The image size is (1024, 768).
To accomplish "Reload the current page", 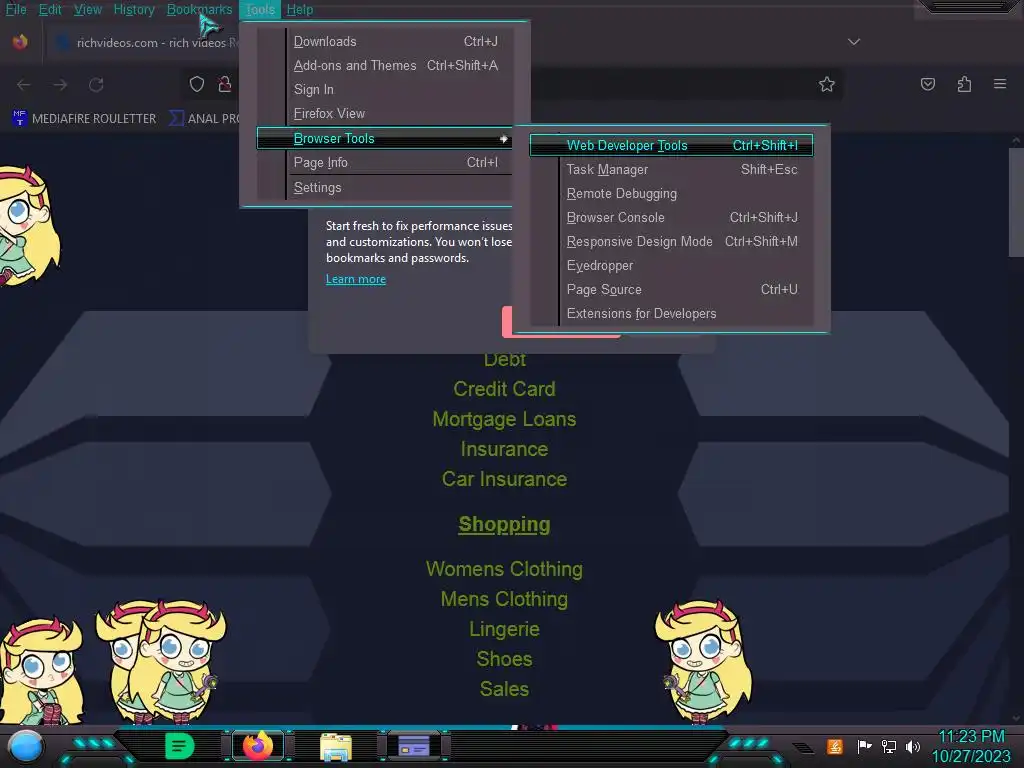I will coord(97,85).
